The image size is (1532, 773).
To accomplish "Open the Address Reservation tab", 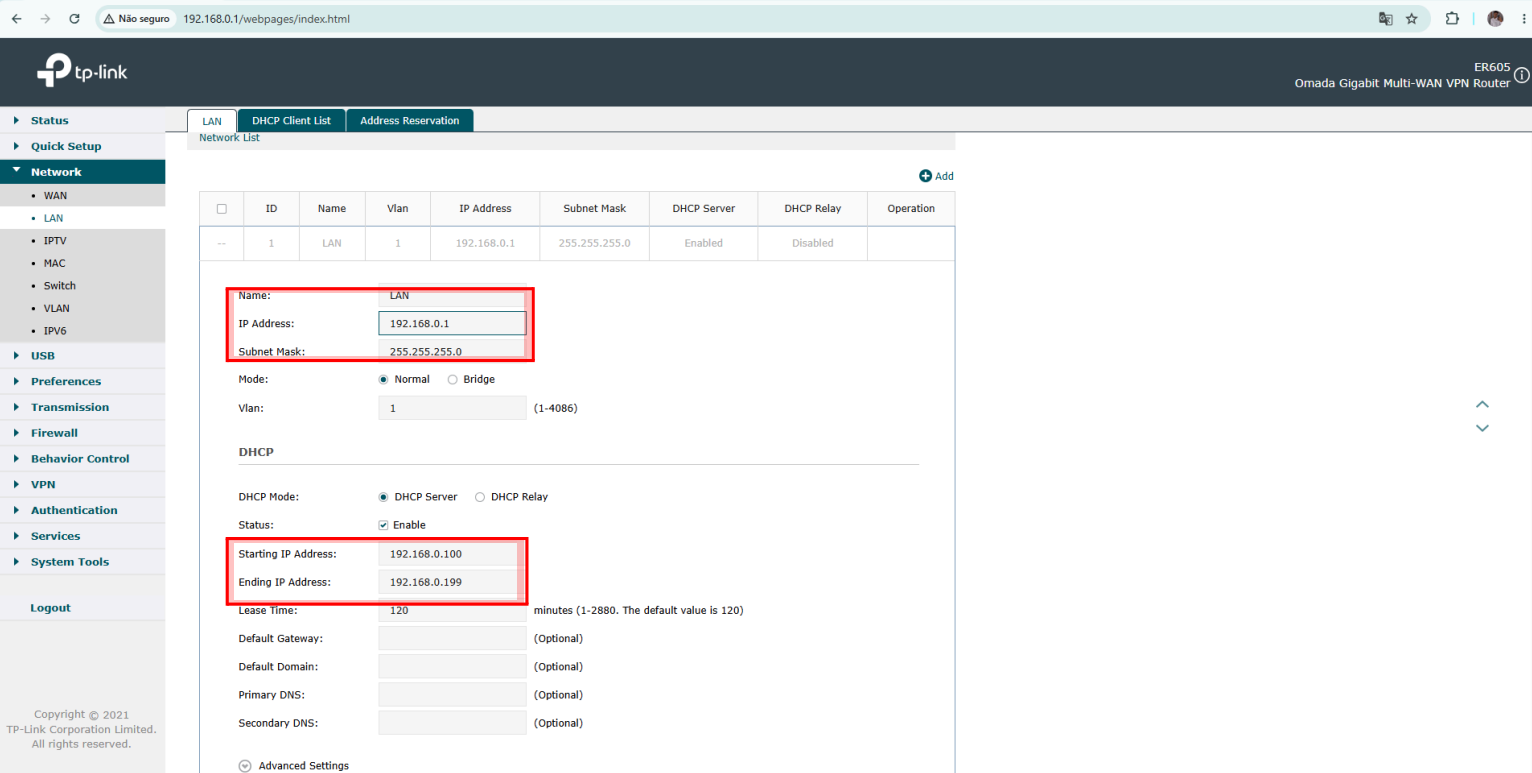I will tap(409, 121).
